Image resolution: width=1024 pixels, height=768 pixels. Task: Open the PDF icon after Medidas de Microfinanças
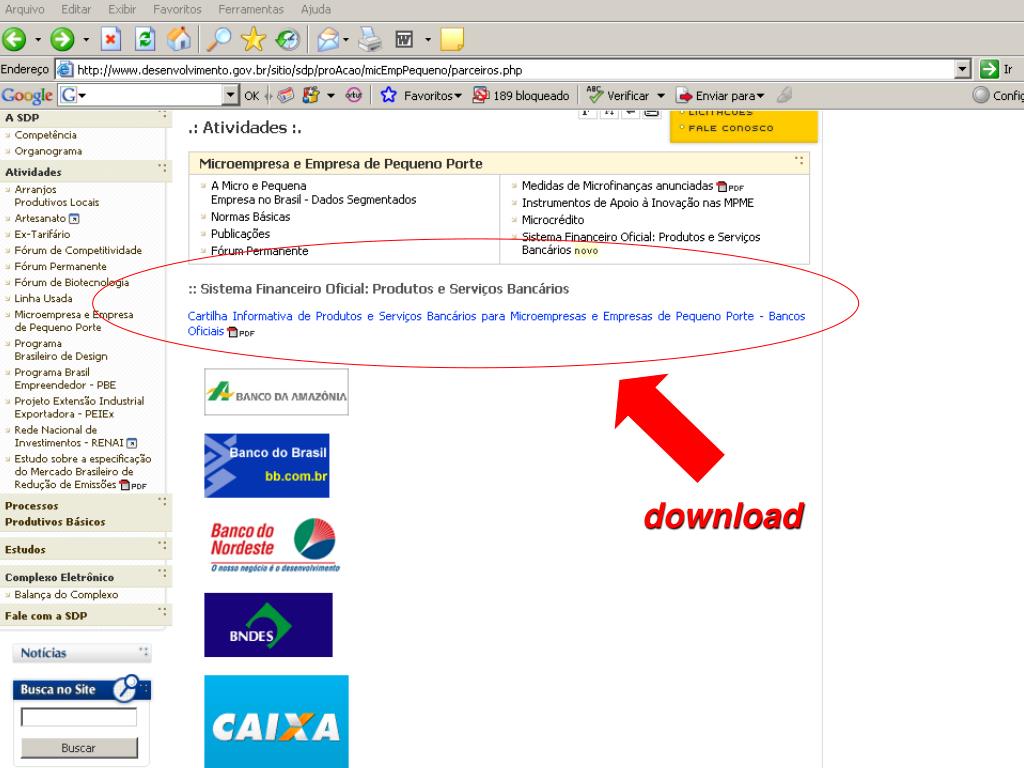pyautogui.click(x=730, y=187)
